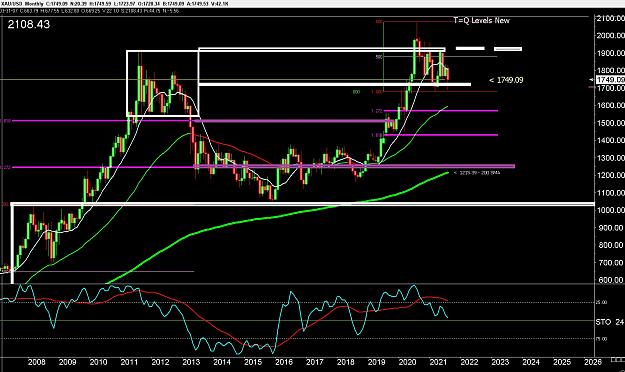Click the large 2108.43 price readout
The width and height of the screenshot is (625, 372).
(29, 24)
